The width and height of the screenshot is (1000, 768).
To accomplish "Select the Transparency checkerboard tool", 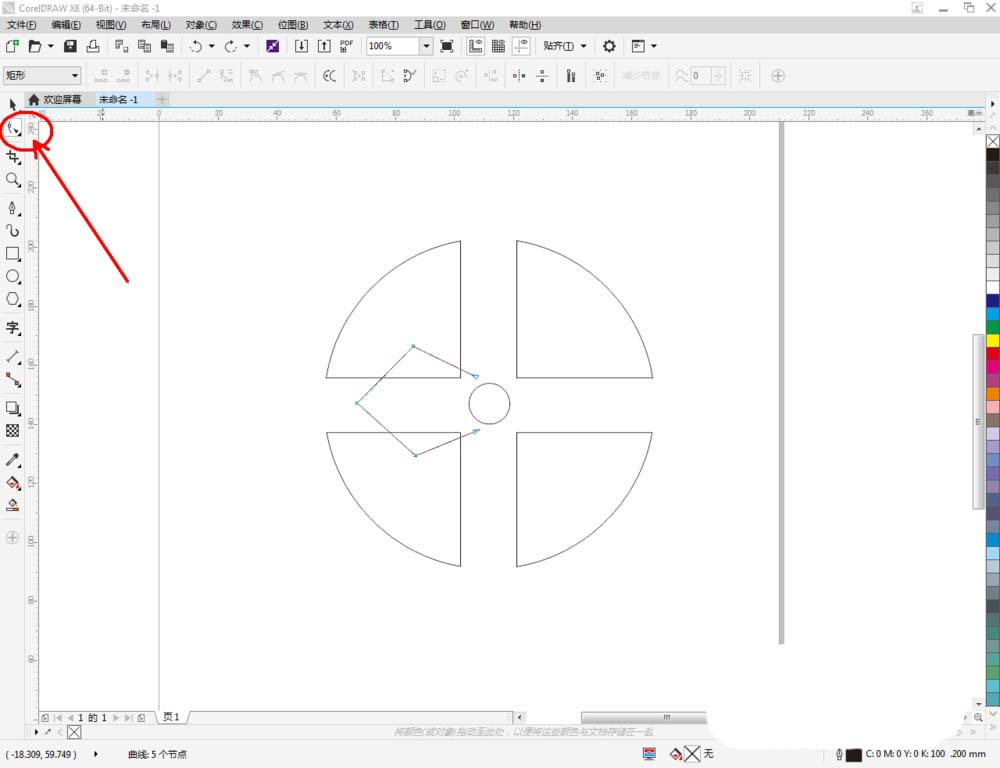I will pyautogui.click(x=12, y=431).
